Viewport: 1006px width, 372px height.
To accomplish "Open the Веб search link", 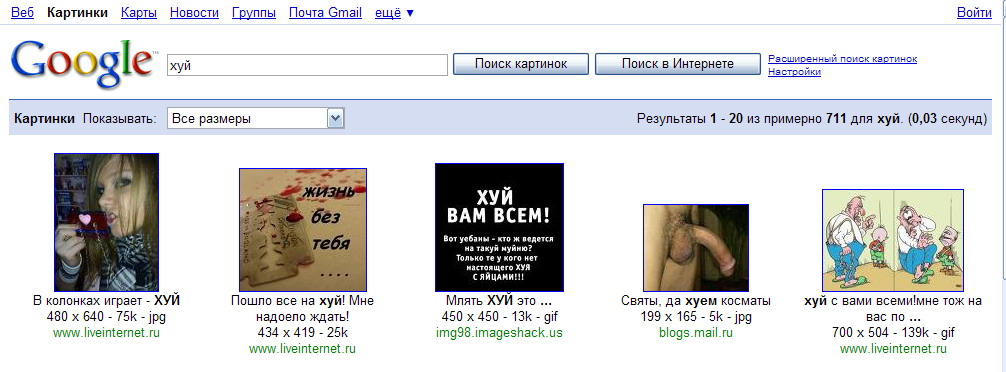I will point(22,13).
